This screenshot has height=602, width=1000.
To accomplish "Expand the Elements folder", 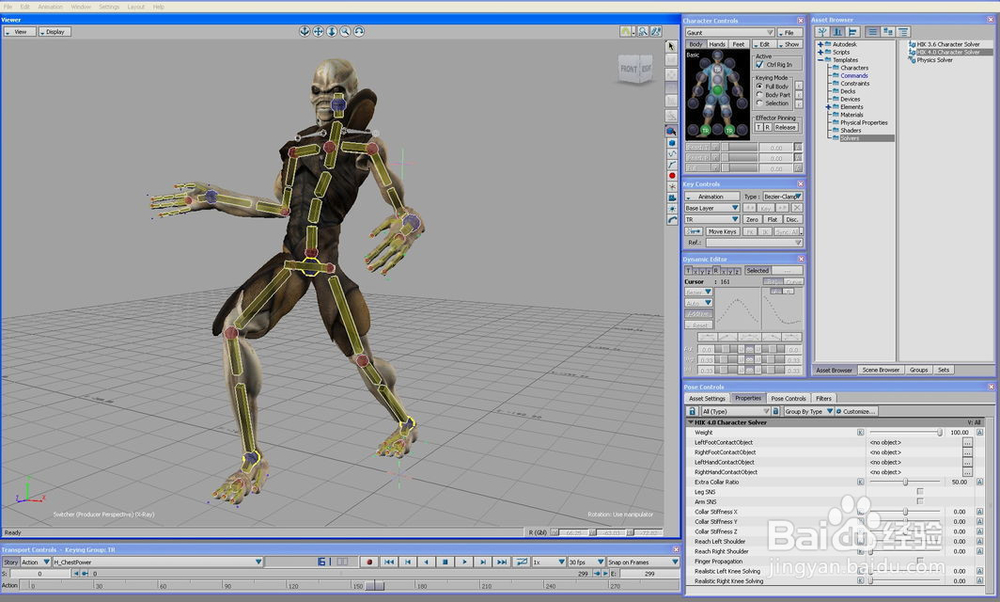I will pyautogui.click(x=828, y=106).
